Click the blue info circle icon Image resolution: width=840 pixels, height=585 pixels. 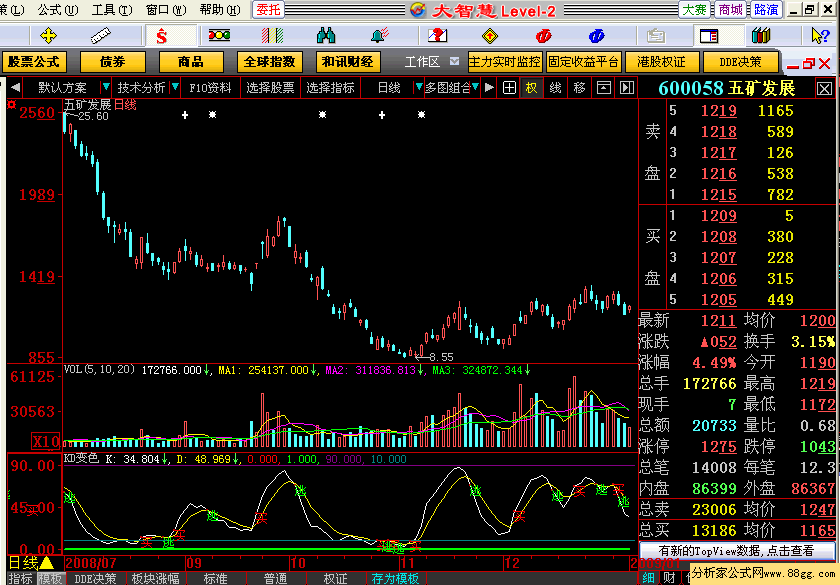pyautogui.click(x=596, y=36)
